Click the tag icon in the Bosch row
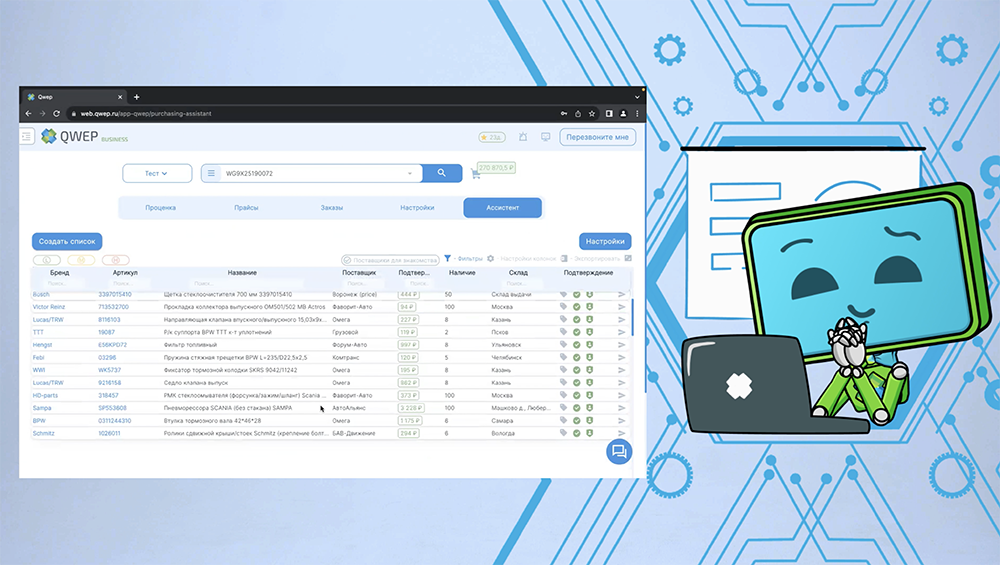 [x=563, y=294]
